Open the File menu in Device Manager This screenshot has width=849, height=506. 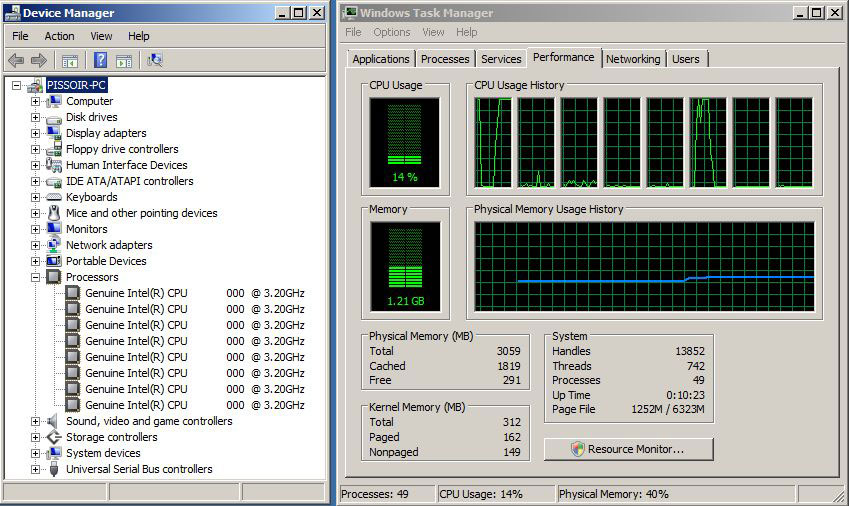[x=20, y=36]
